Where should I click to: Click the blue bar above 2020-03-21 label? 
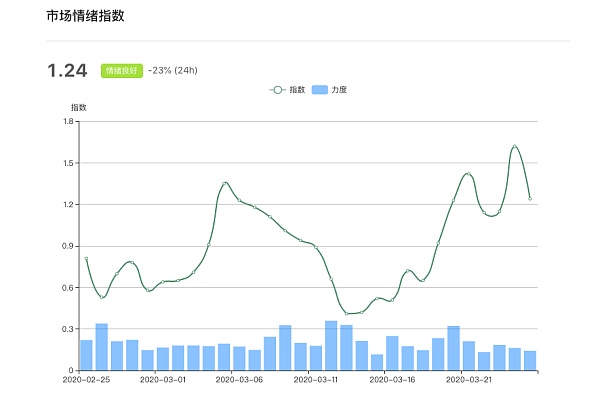pos(469,355)
